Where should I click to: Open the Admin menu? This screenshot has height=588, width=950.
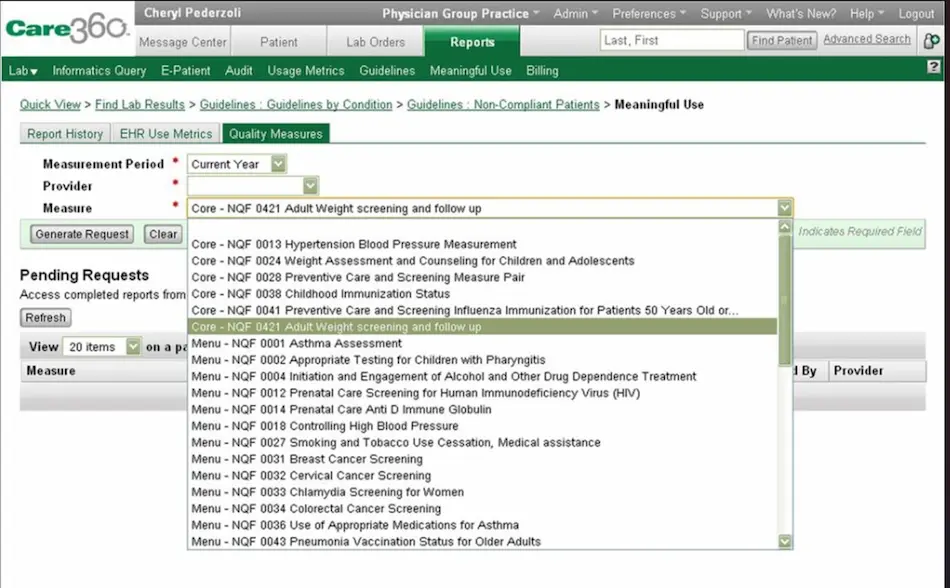click(574, 14)
